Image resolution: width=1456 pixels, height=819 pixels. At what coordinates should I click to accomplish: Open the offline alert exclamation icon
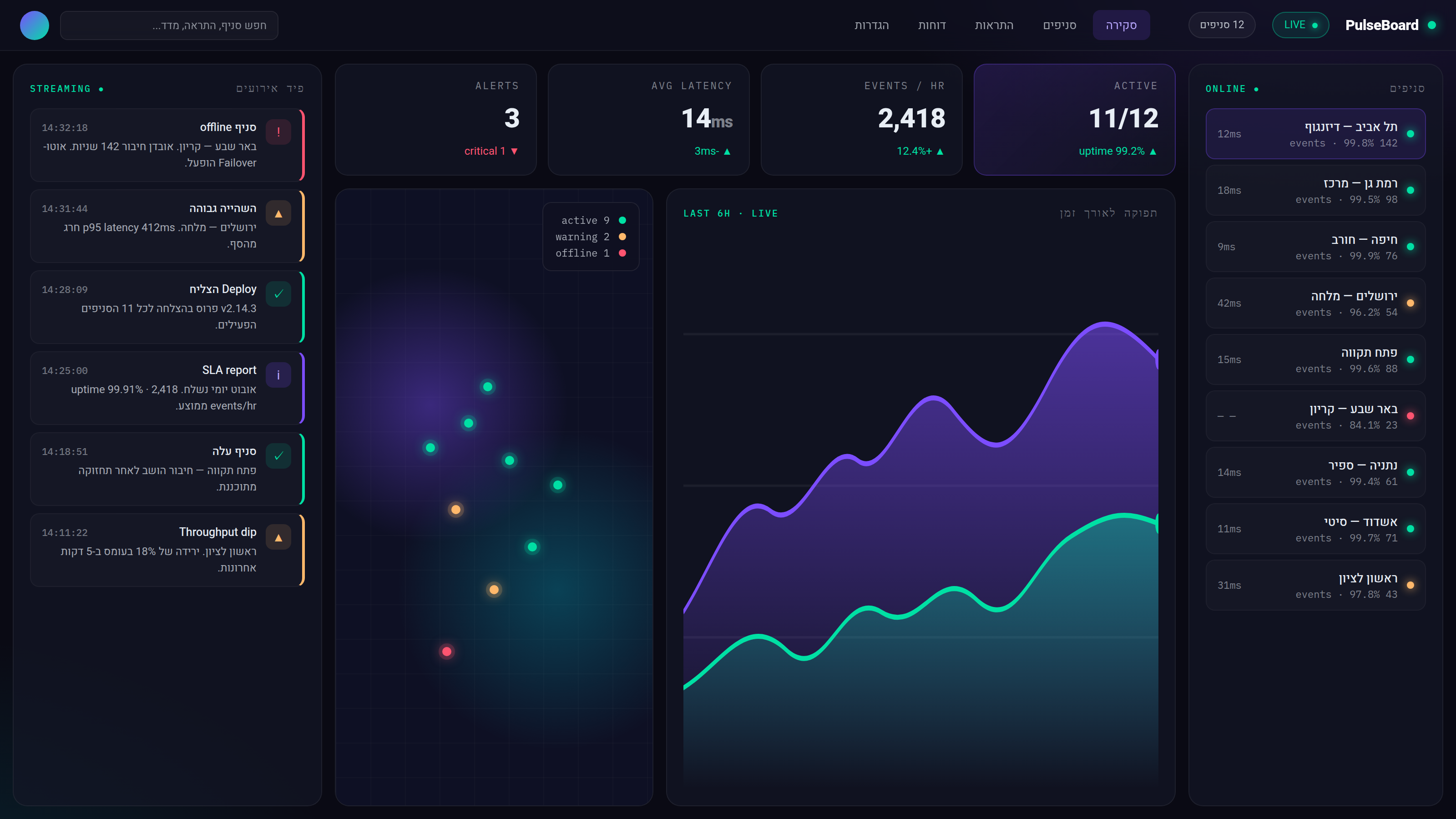278,132
